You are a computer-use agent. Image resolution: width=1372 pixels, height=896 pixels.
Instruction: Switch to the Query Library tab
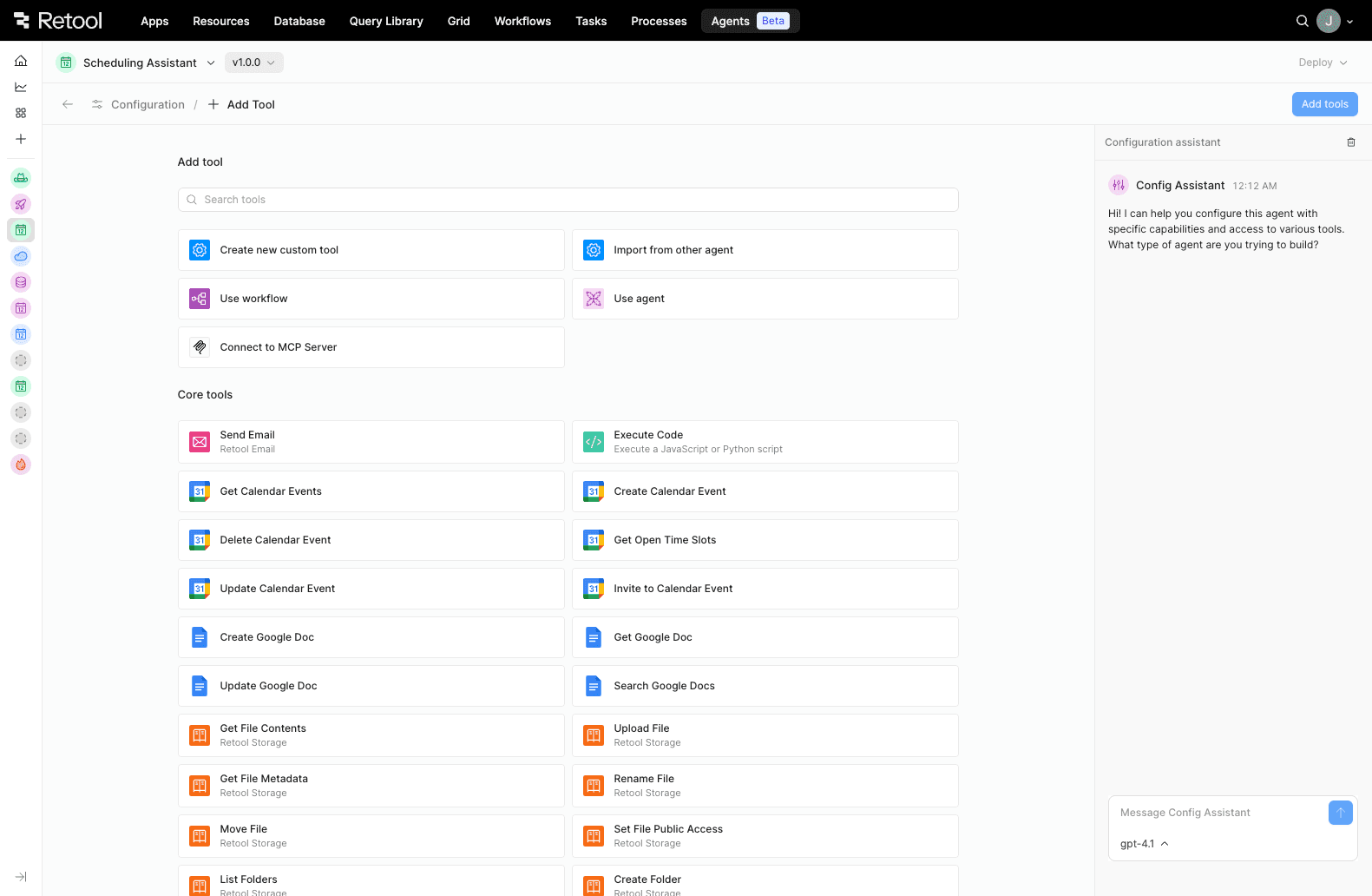pos(386,21)
